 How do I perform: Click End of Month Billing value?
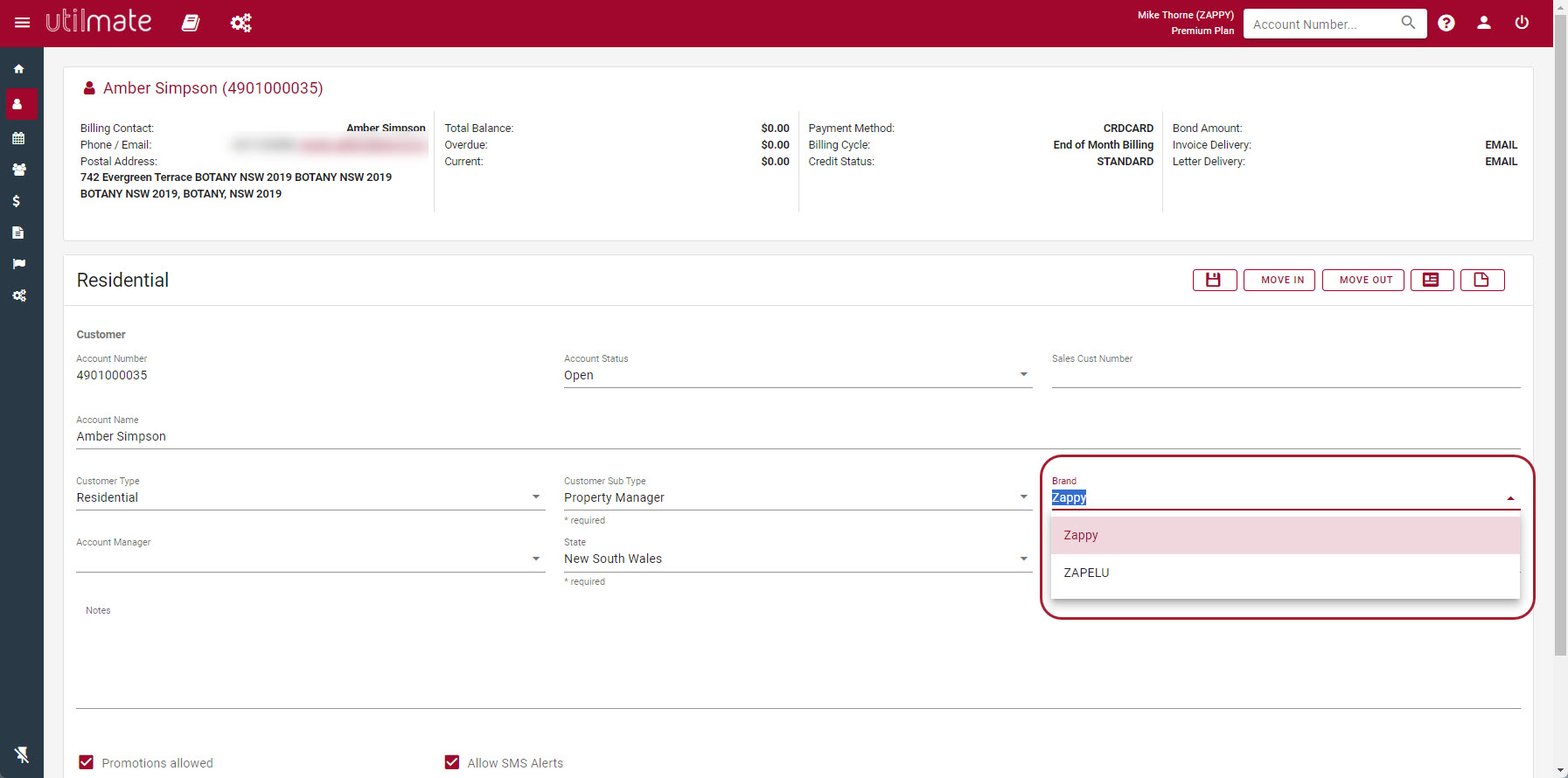click(1103, 145)
